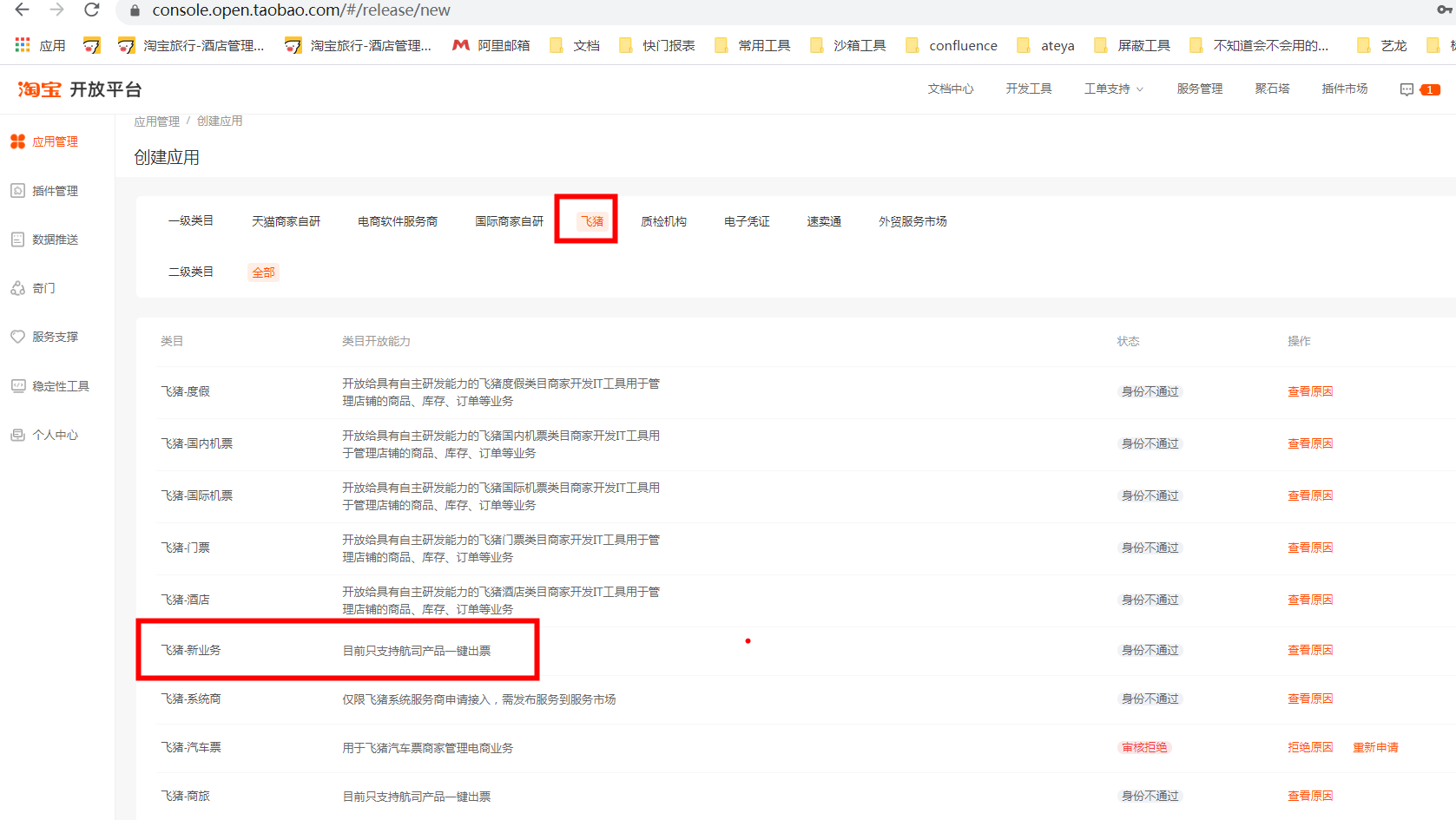Image resolution: width=1456 pixels, height=820 pixels.
Task: Select the 奇门 sidebar icon
Action: [x=17, y=288]
